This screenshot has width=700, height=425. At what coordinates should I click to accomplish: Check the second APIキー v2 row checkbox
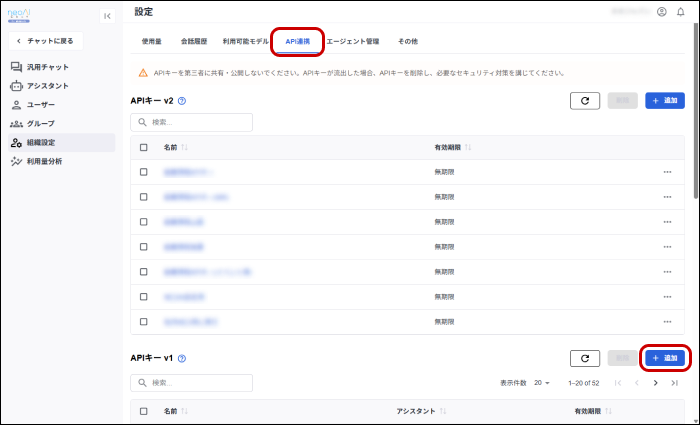coord(143,197)
